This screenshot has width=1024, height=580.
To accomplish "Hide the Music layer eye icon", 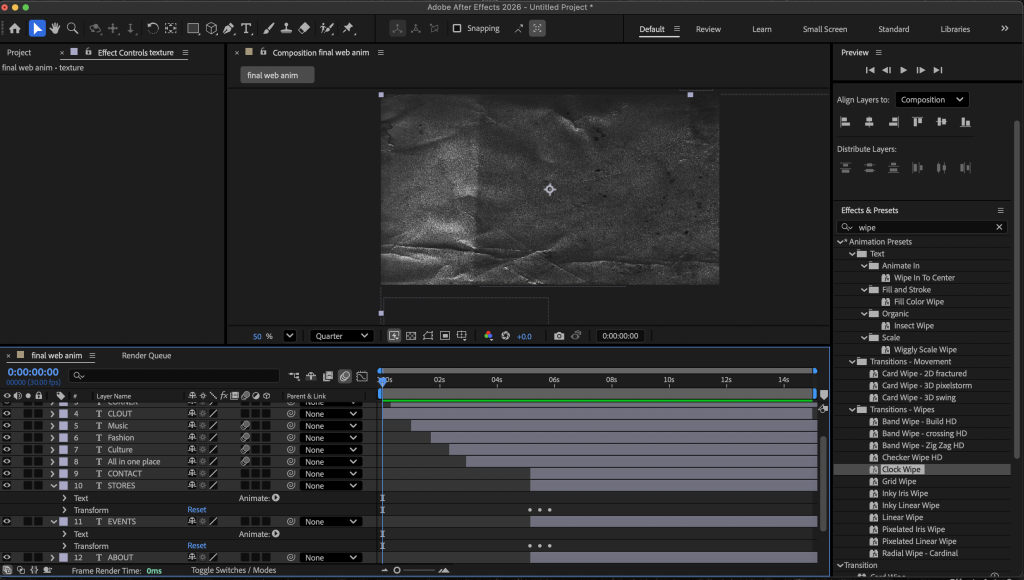I will pyautogui.click(x=7, y=426).
